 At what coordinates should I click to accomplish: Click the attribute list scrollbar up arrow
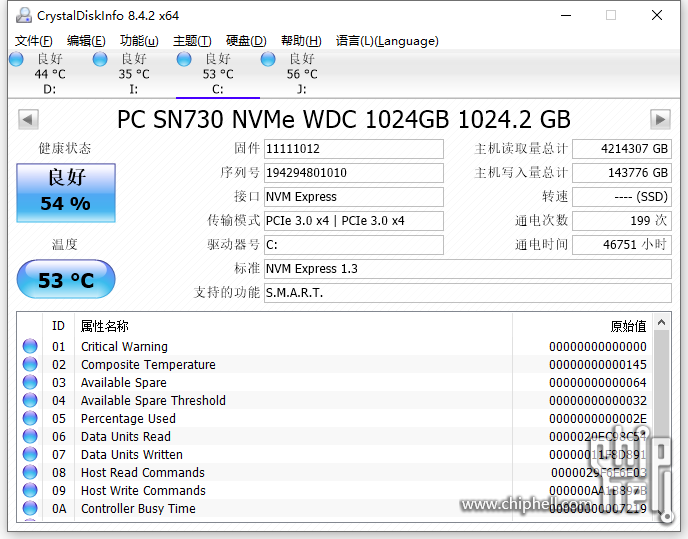pos(662,323)
